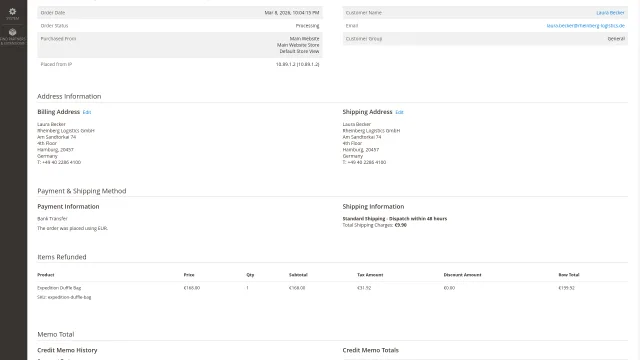Click the 'Product' column header
Image resolution: width=640 pixels, height=360 pixels.
[45, 275]
